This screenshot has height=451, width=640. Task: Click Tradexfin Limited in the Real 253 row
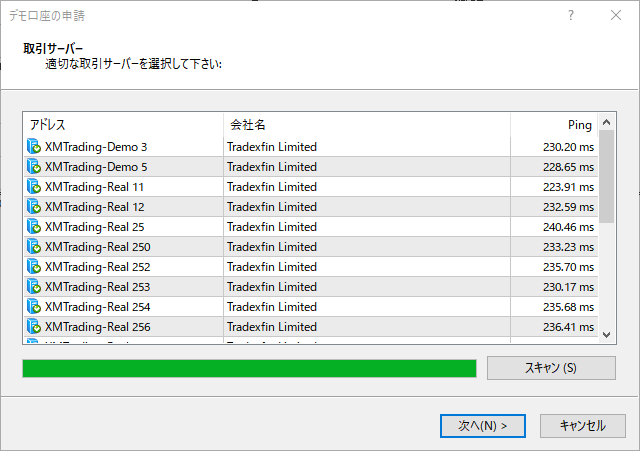pyautogui.click(x=272, y=287)
